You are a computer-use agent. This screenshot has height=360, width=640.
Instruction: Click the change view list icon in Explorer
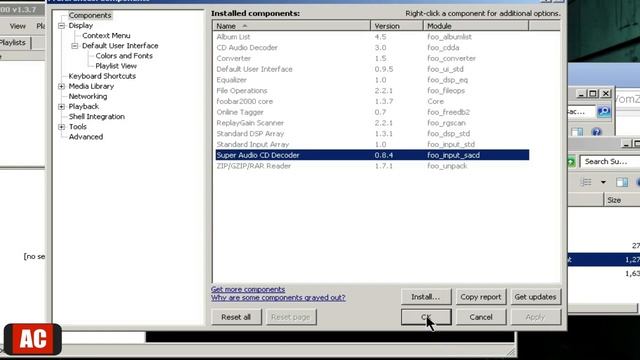586,182
